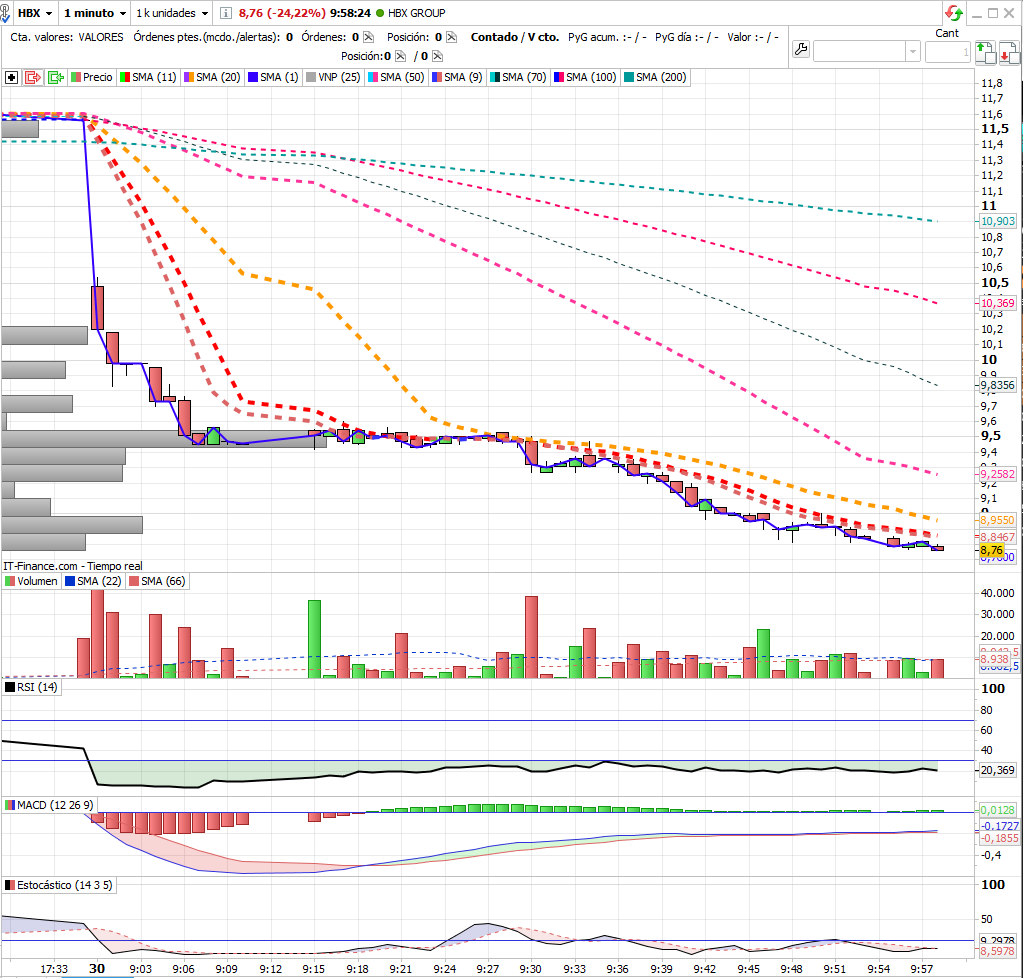The image size is (1023, 978).
Task: Click the MACD (12 26 9) indicator label
Action: tap(50, 805)
